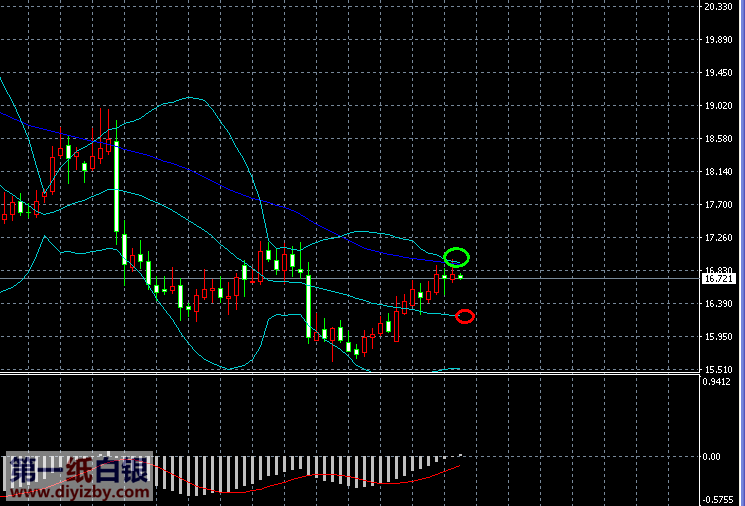Click the 19.020 price axis label
This screenshot has height=506, width=745.
point(719,106)
